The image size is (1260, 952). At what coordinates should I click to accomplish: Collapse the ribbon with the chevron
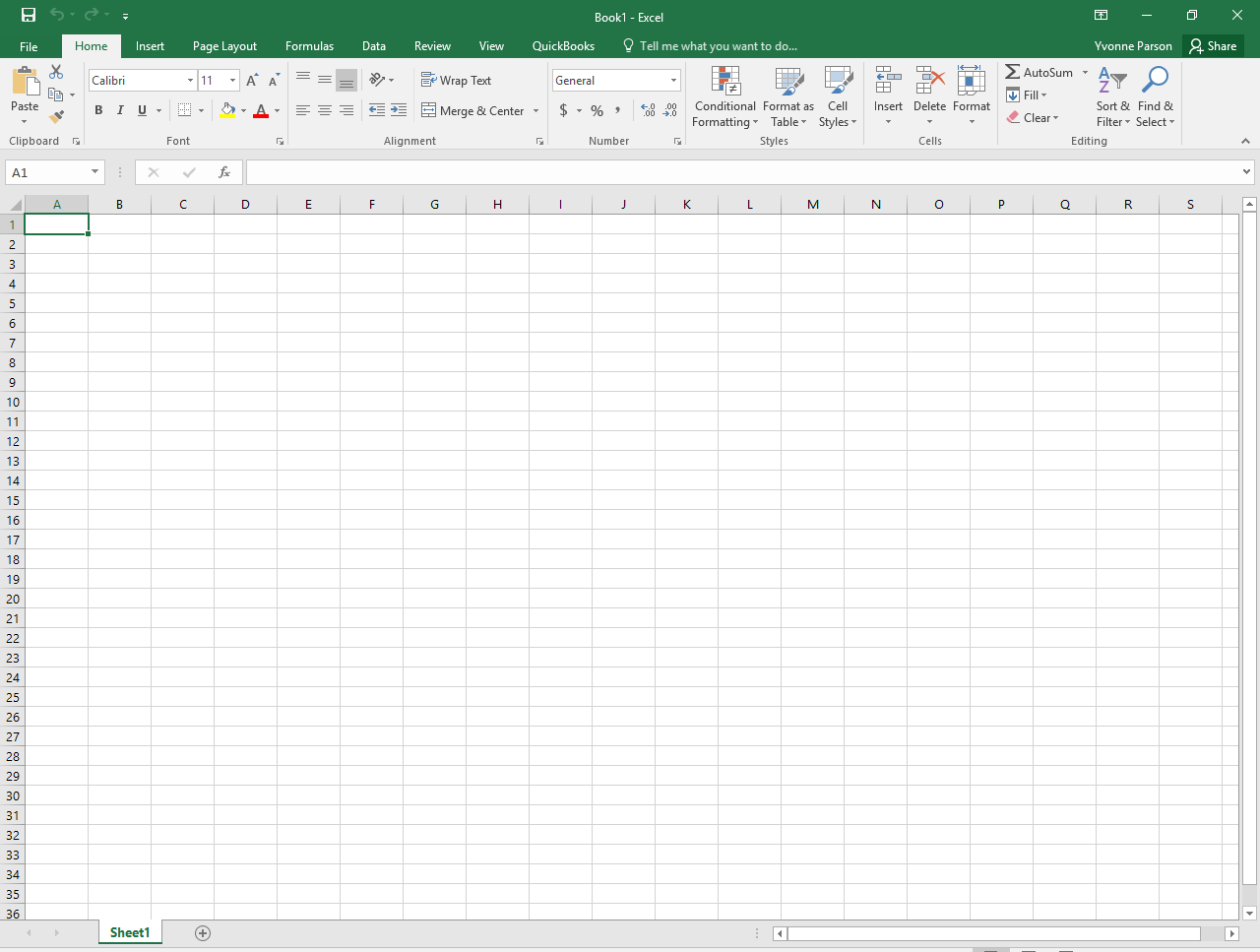[1245, 141]
